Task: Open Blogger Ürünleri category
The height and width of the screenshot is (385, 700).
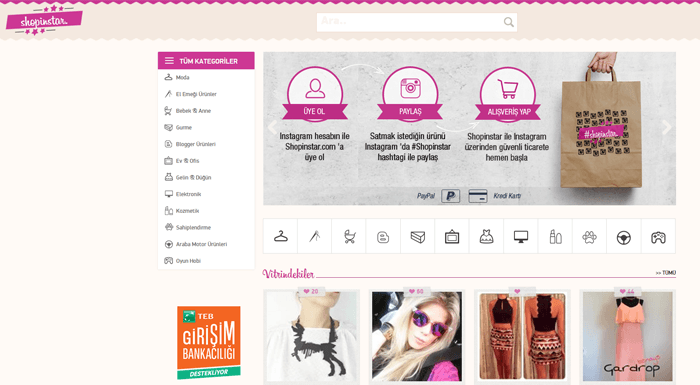Action: (x=190, y=144)
